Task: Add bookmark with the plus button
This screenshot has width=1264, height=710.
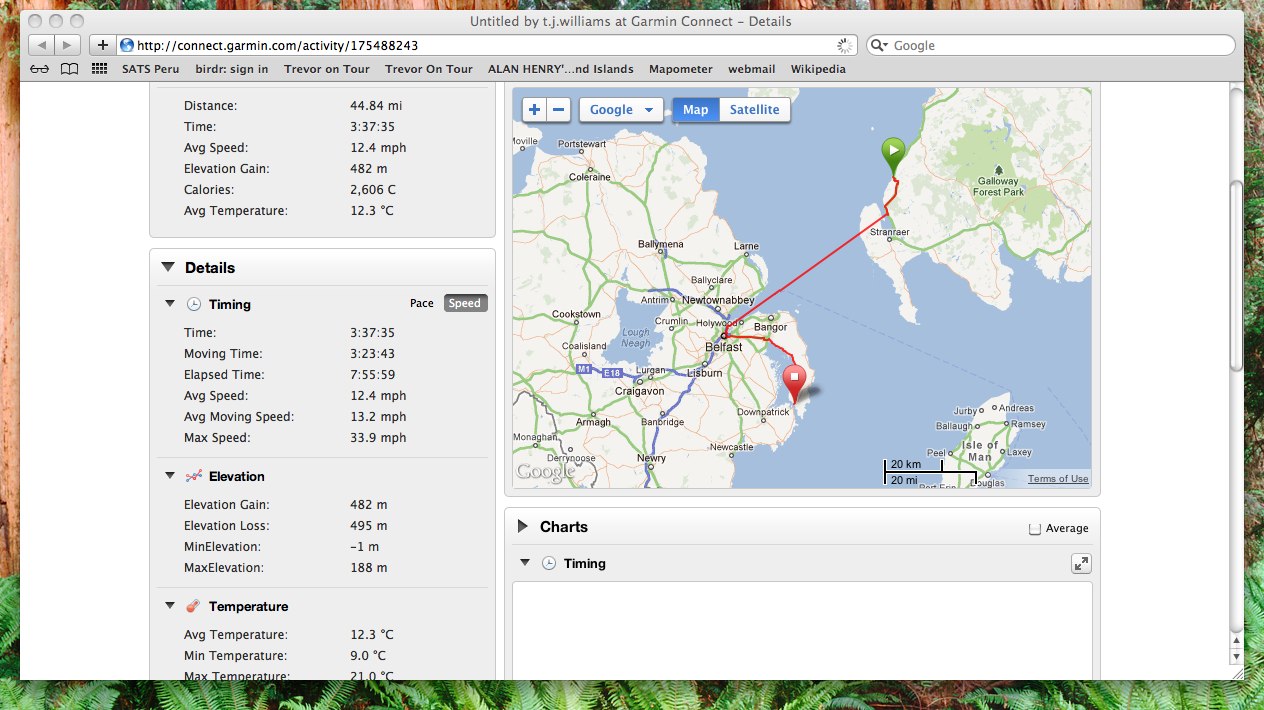Action: point(102,45)
